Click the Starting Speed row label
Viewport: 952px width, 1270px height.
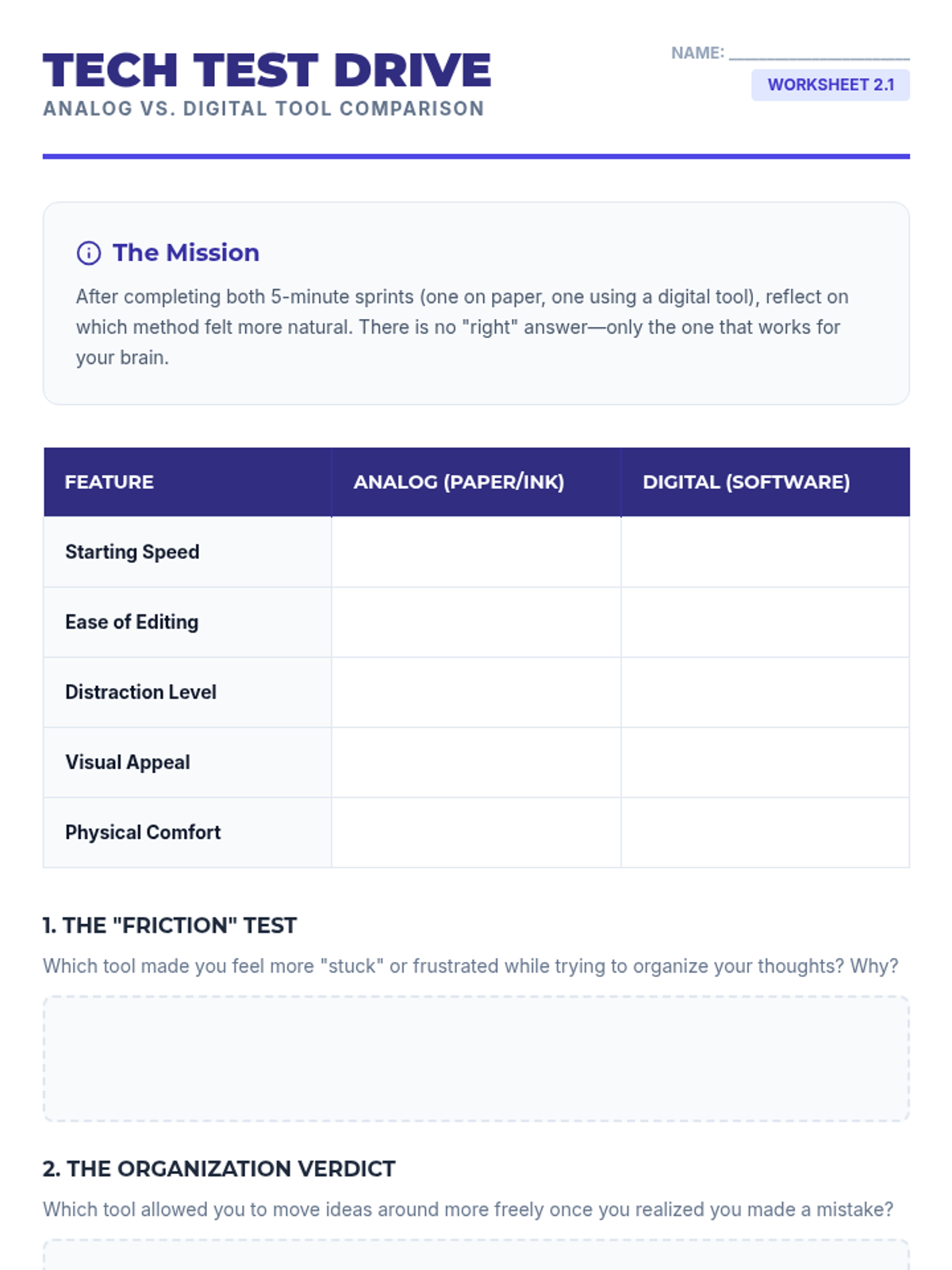[x=132, y=552]
